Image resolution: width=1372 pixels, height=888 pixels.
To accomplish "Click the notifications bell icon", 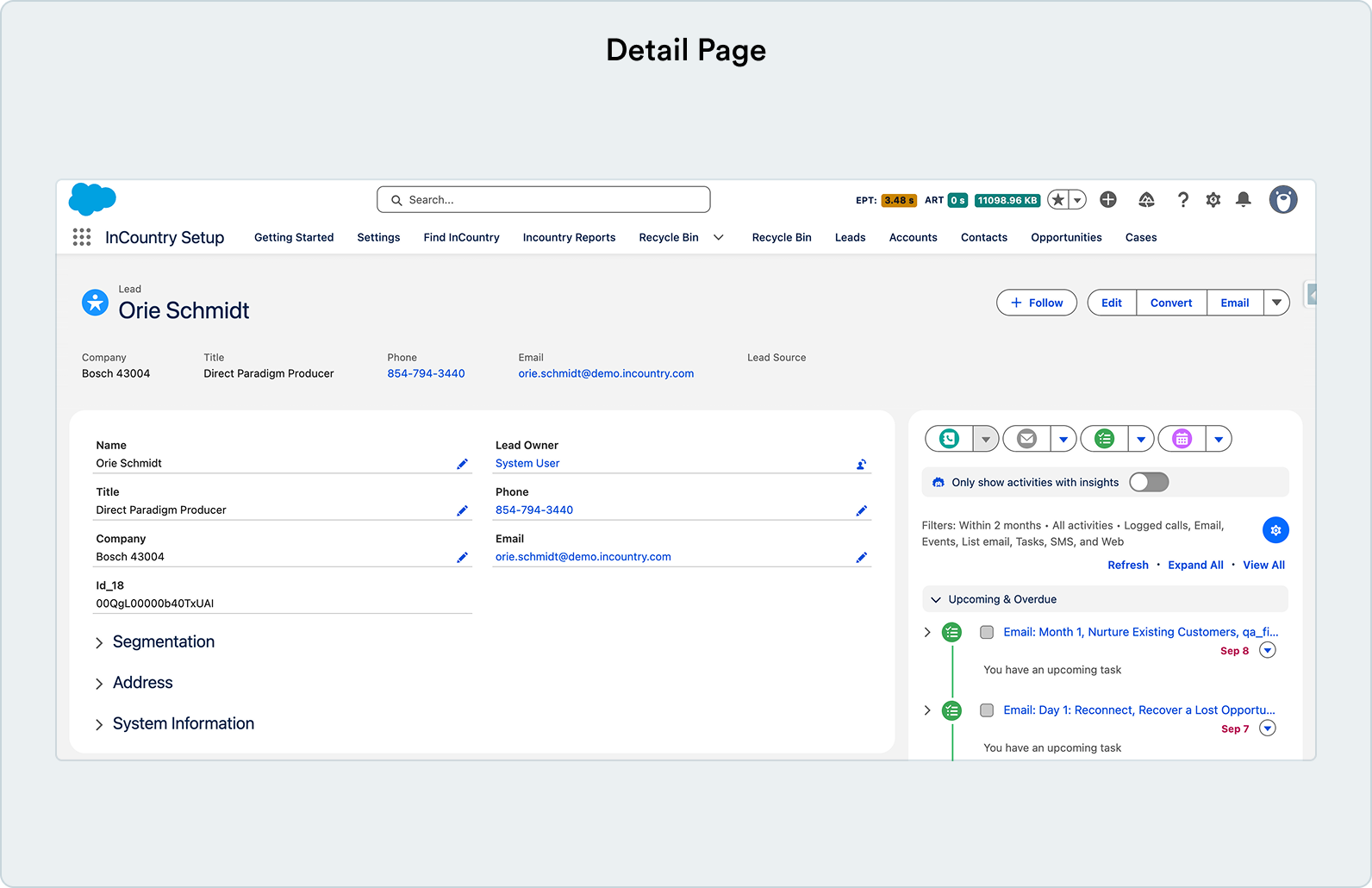I will click(x=1243, y=200).
